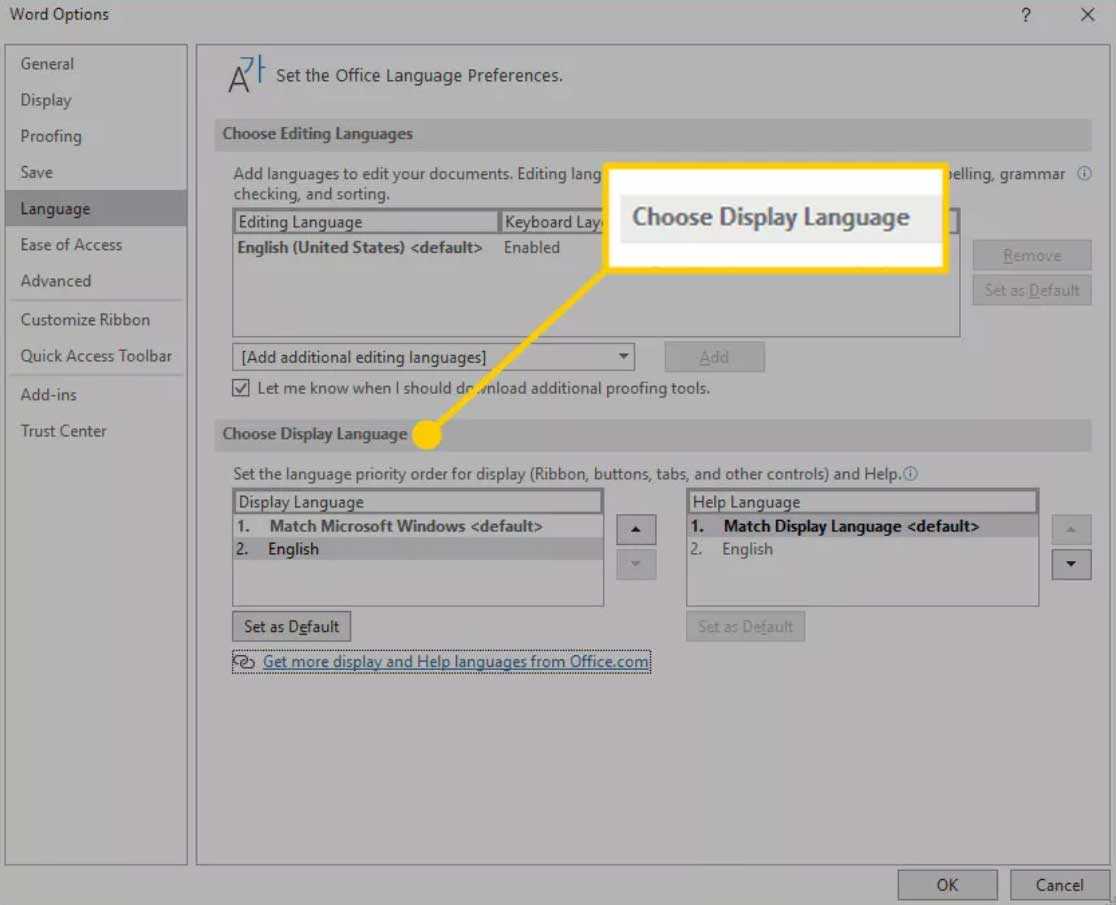The image size is (1116, 905).
Task: Move Help language down with arrow button
Action: (1071, 564)
